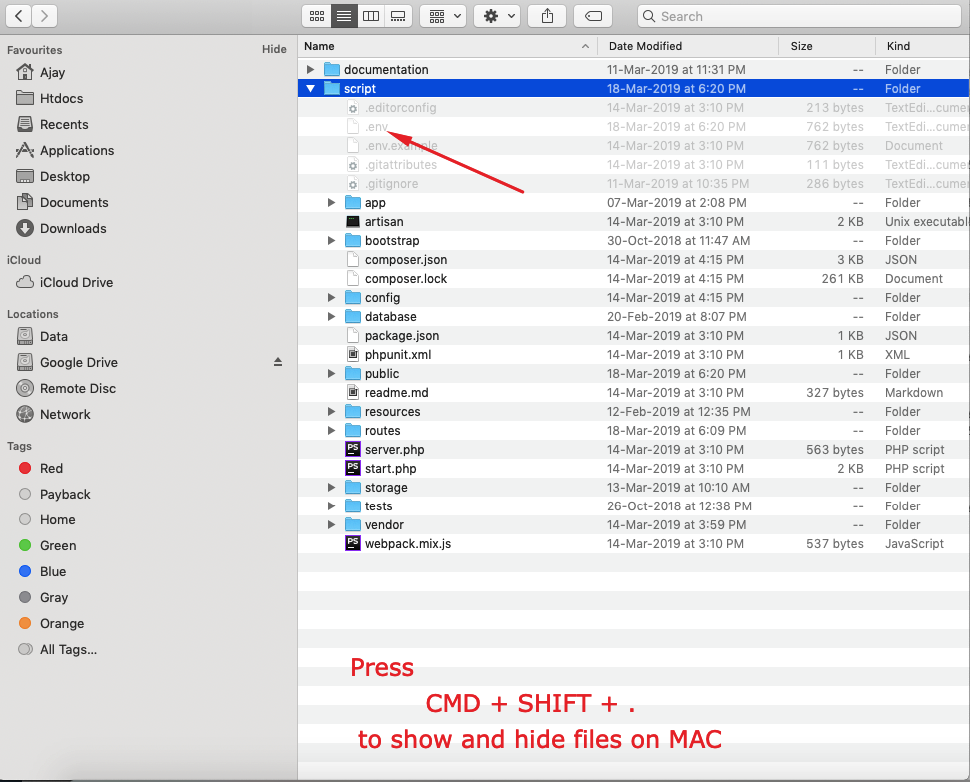
Task: Select the readme.md file
Action: click(x=634, y=393)
